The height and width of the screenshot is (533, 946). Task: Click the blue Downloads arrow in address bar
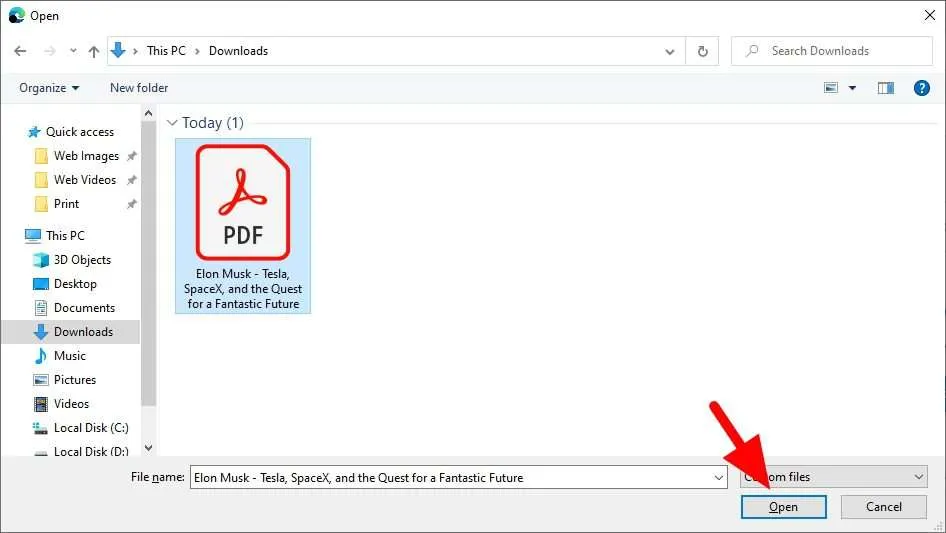pyautogui.click(x=118, y=51)
